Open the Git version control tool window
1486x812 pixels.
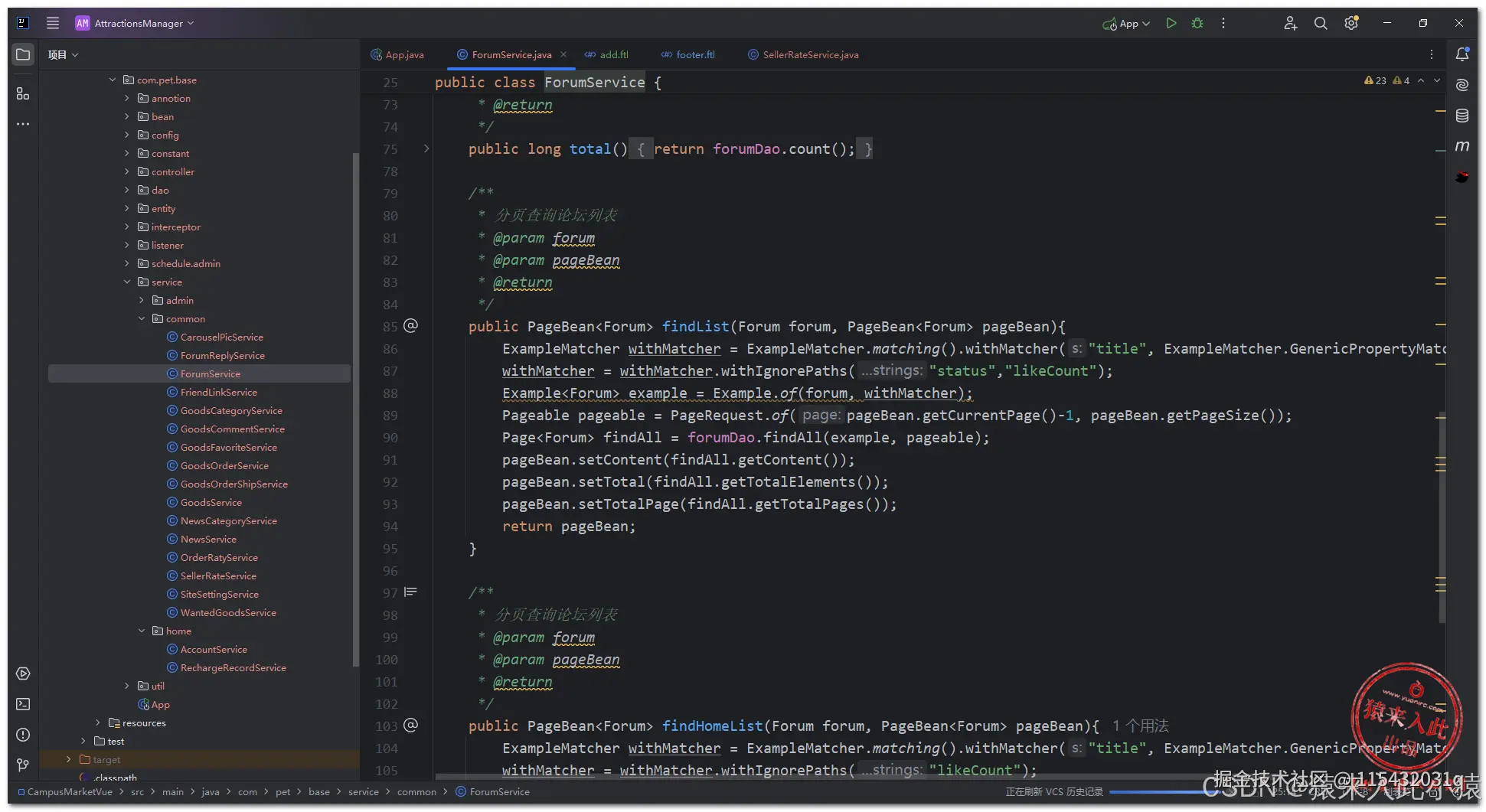(x=23, y=765)
